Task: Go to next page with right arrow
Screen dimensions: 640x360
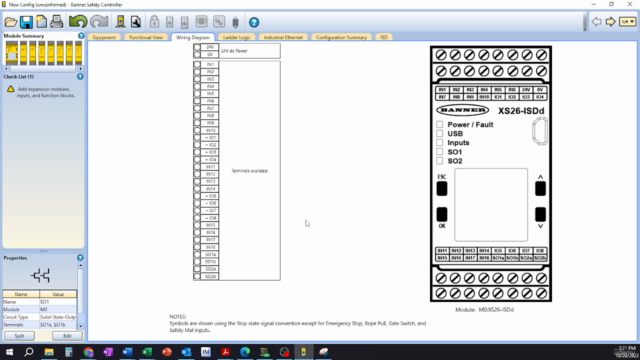Action: [610, 22]
